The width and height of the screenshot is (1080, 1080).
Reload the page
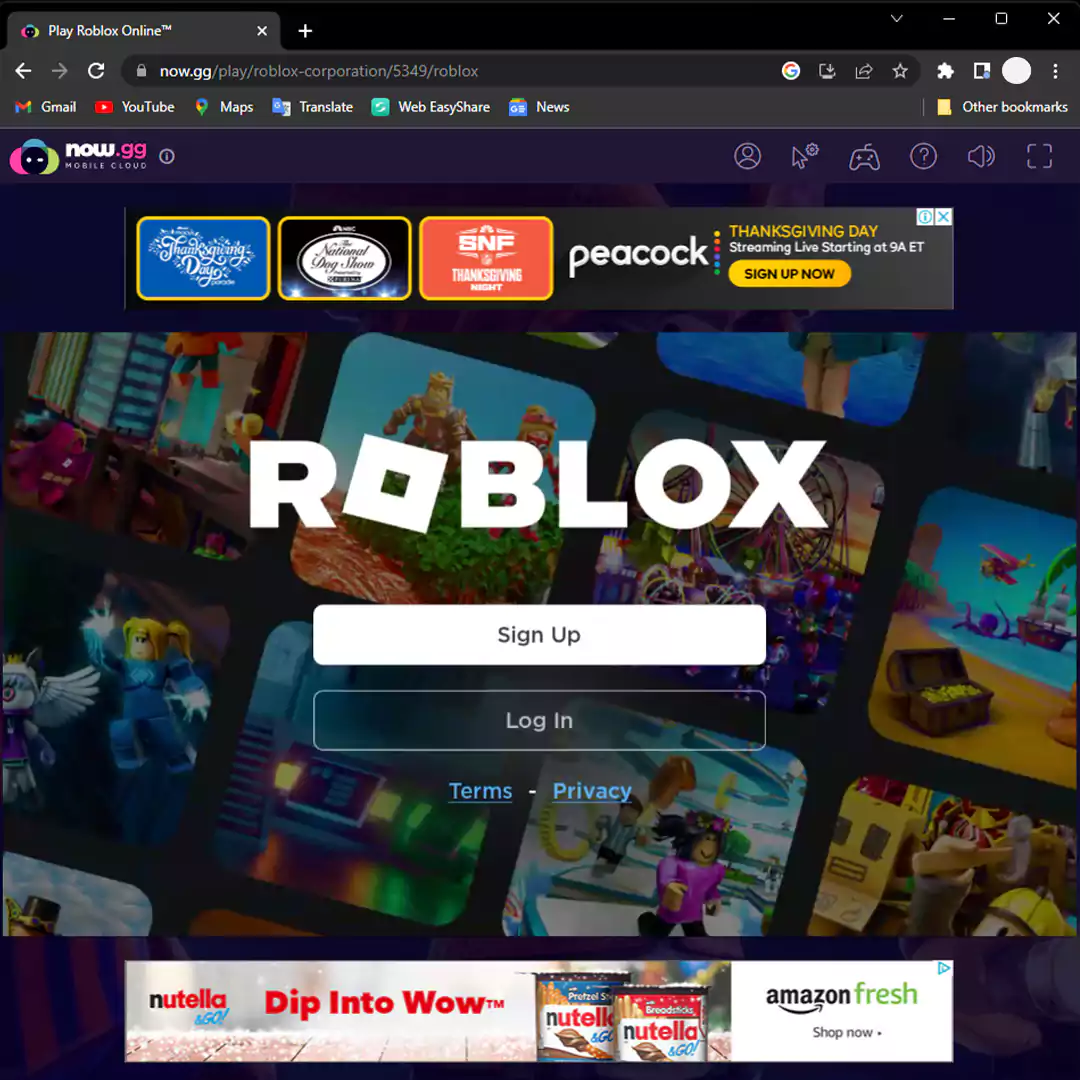point(96,71)
